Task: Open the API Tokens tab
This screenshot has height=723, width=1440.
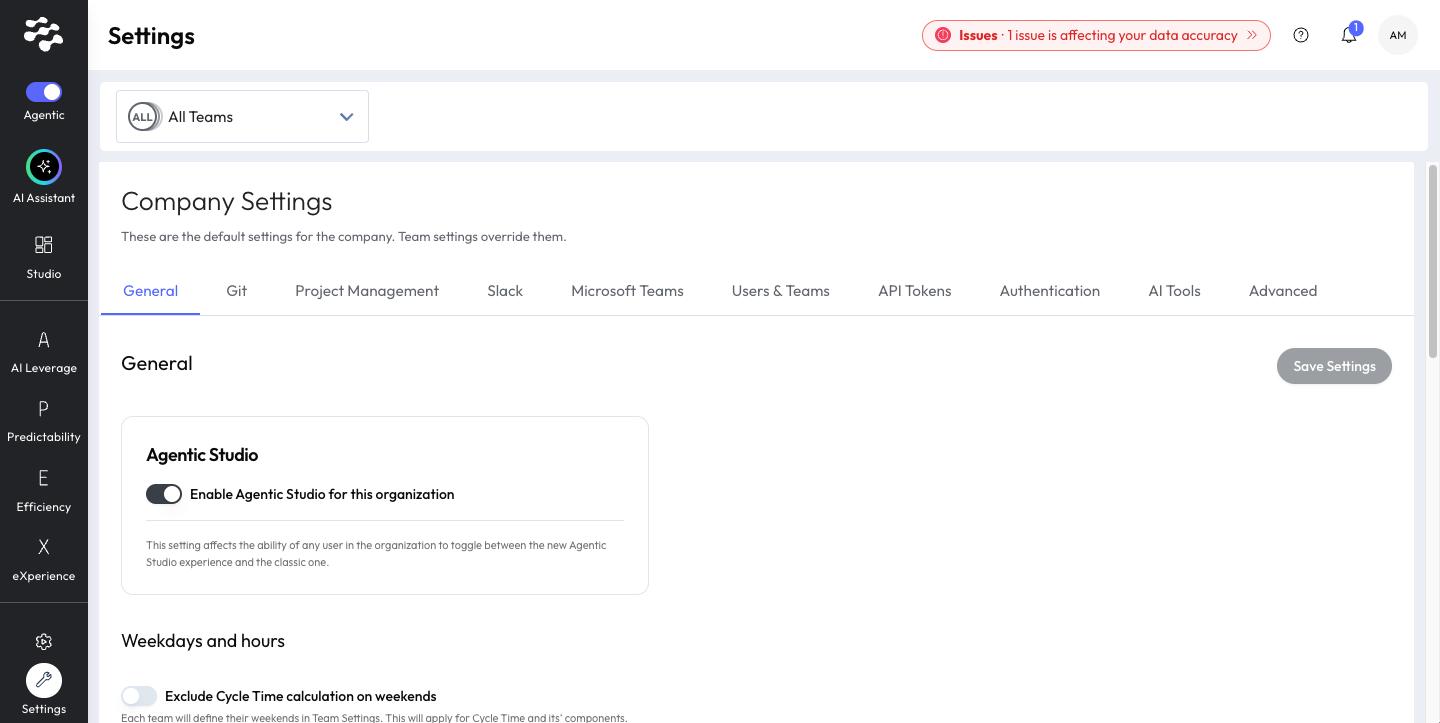Action: pos(915,291)
